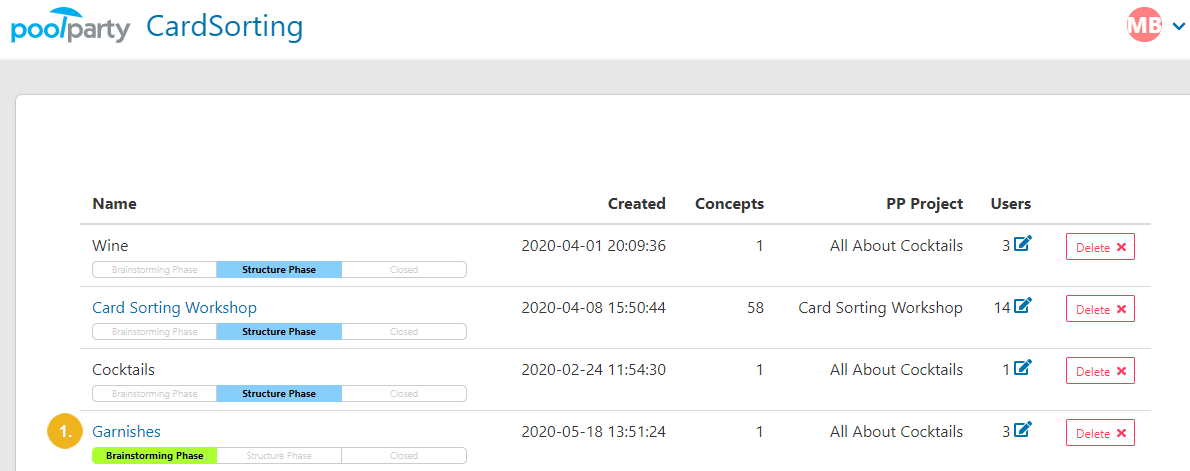1190x471 pixels.
Task: Delete the Cocktails session
Action: tap(1100, 372)
